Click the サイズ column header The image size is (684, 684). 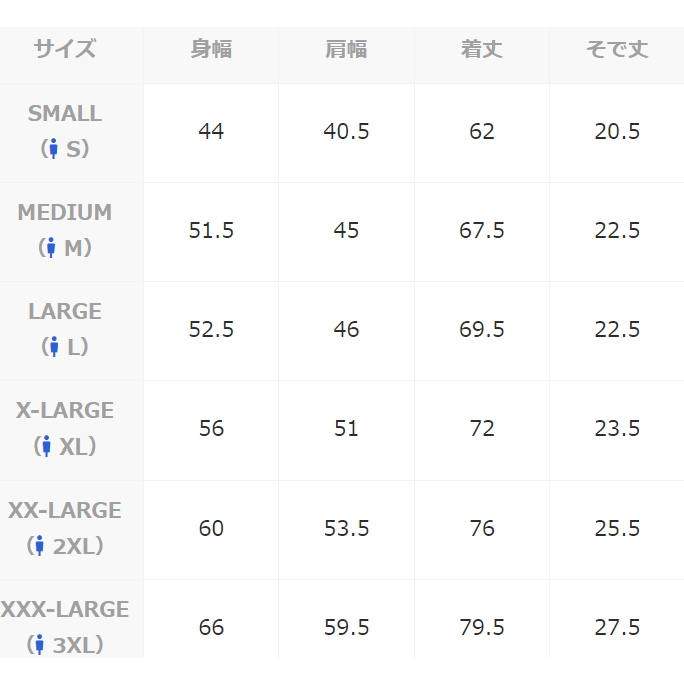pyautogui.click(x=65, y=49)
